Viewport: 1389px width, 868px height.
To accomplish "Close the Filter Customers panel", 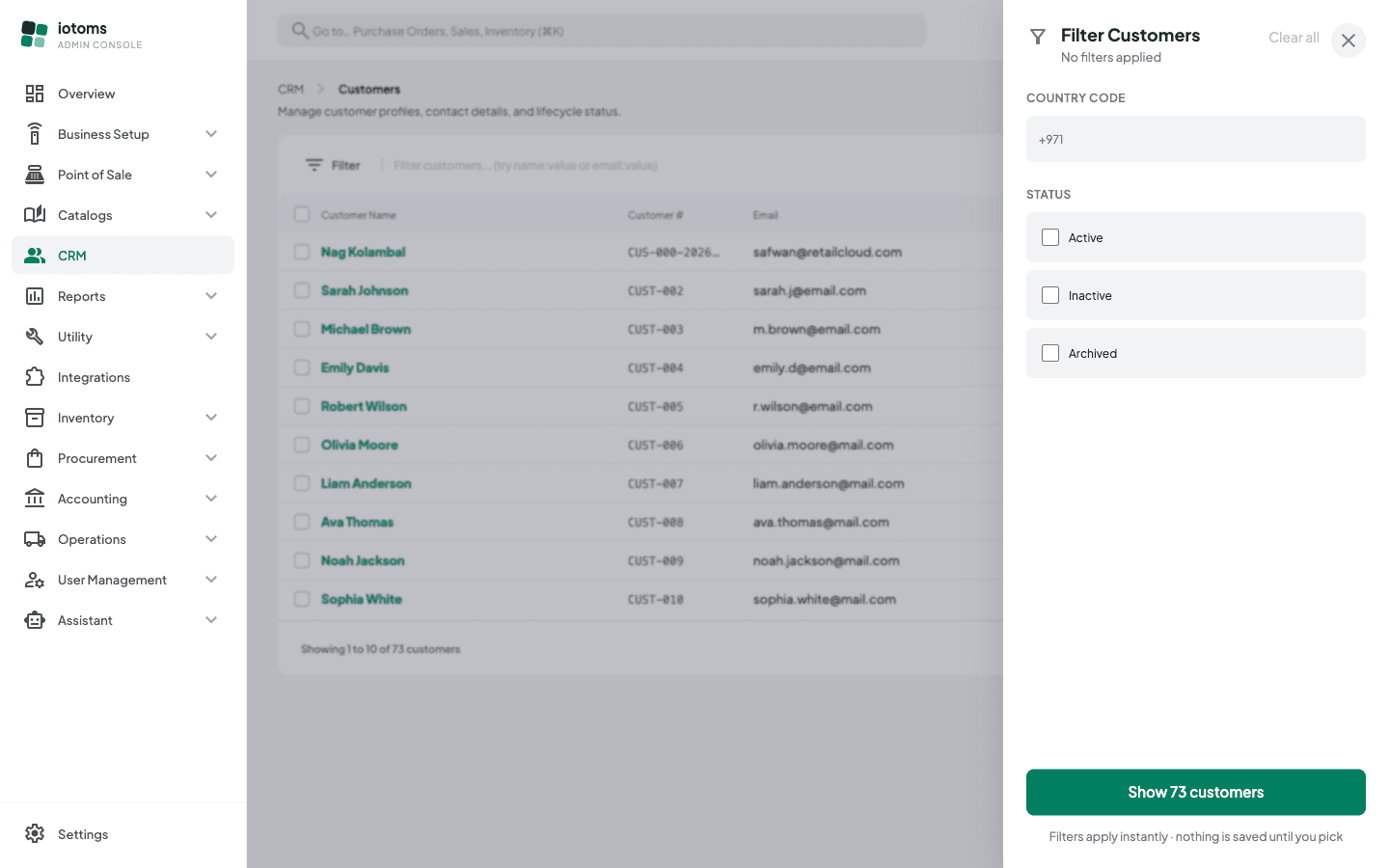I will point(1348,41).
